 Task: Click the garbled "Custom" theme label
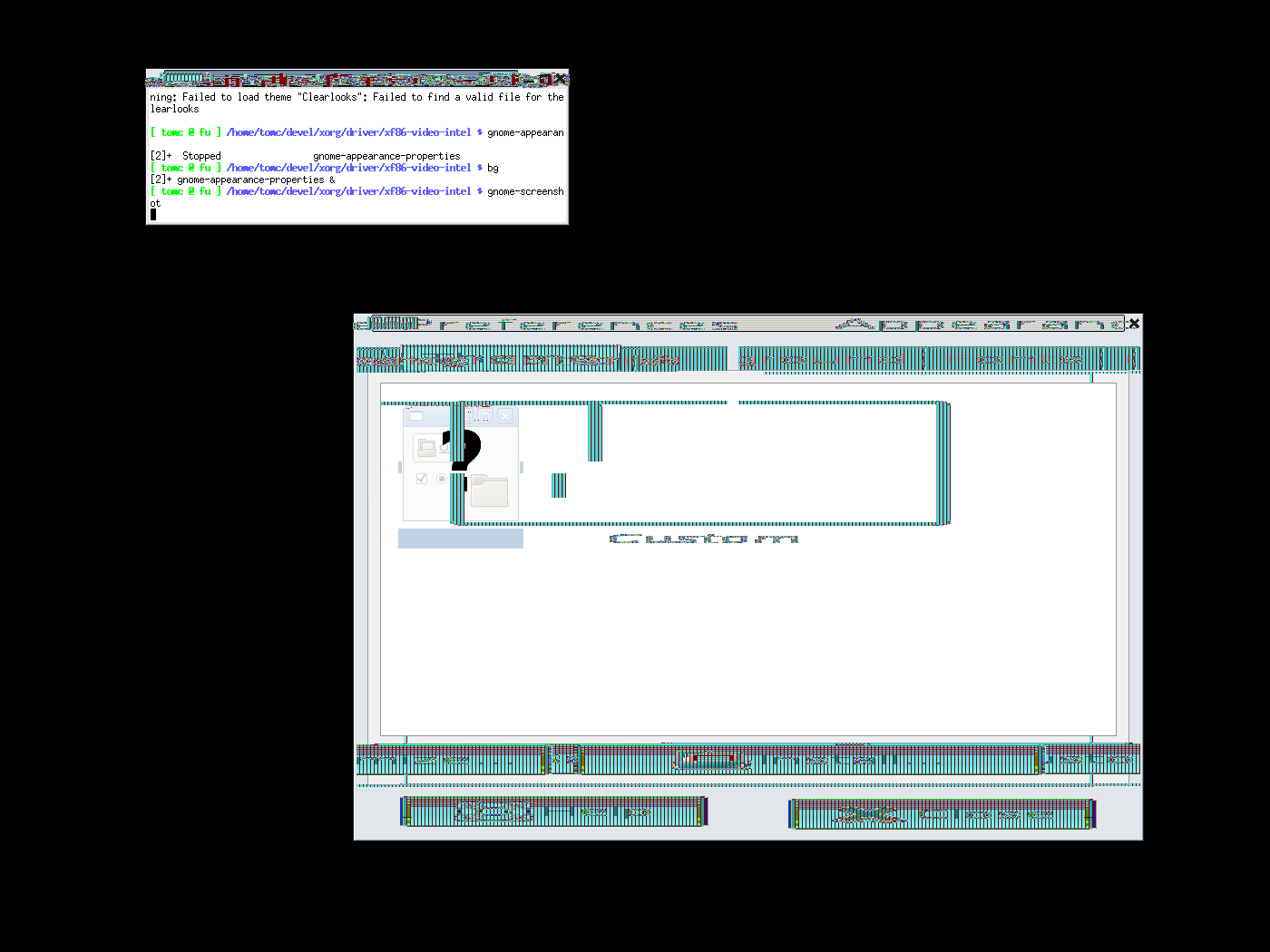[704, 539]
